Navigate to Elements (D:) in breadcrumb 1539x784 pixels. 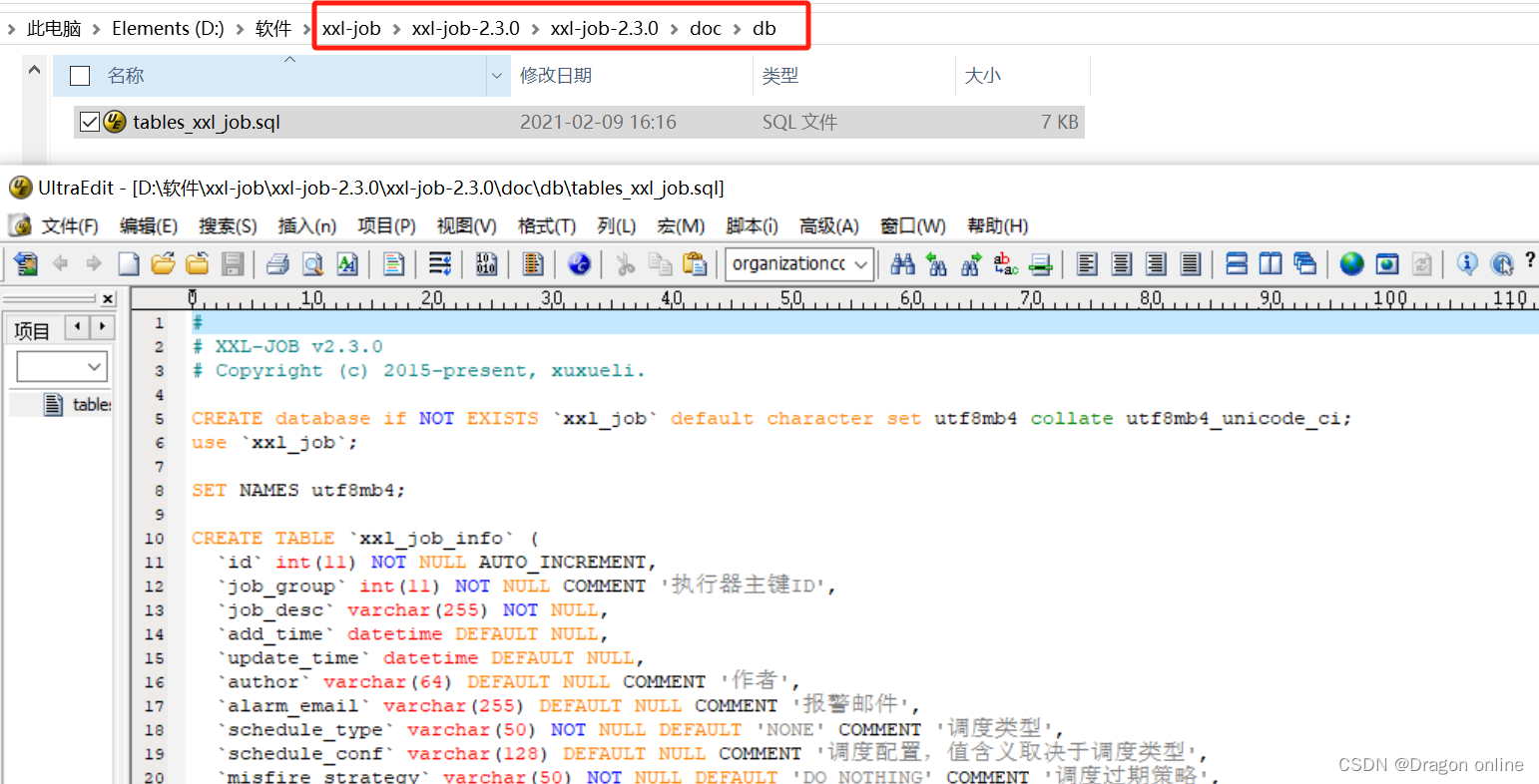click(168, 29)
